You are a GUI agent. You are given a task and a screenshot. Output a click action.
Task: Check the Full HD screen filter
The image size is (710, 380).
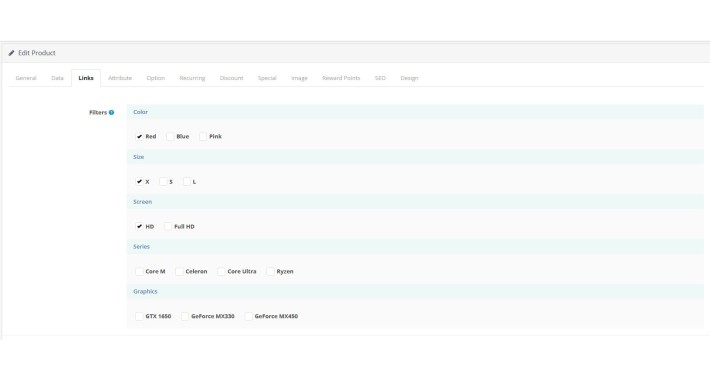(168, 226)
